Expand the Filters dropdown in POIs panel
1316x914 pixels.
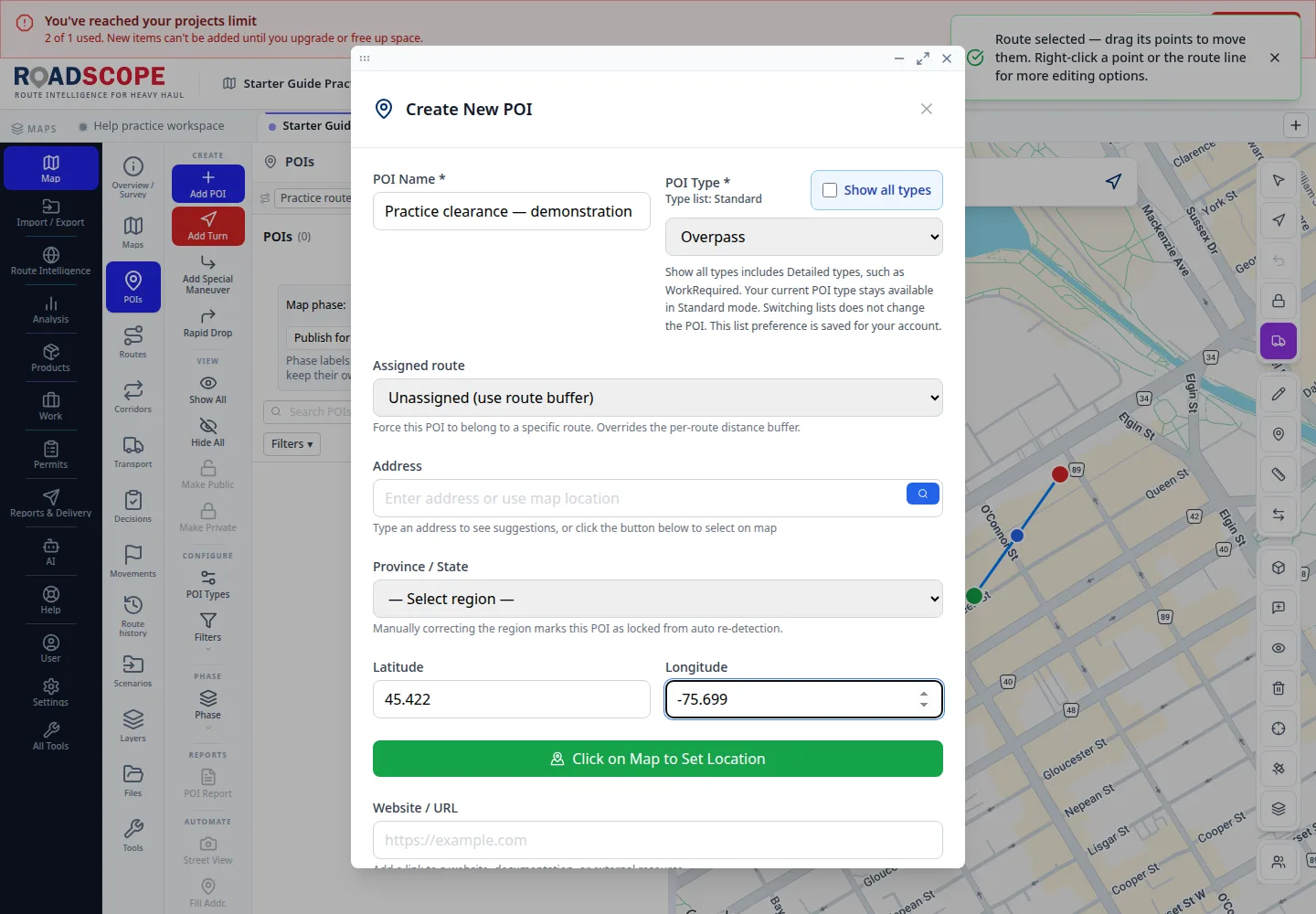pos(292,444)
